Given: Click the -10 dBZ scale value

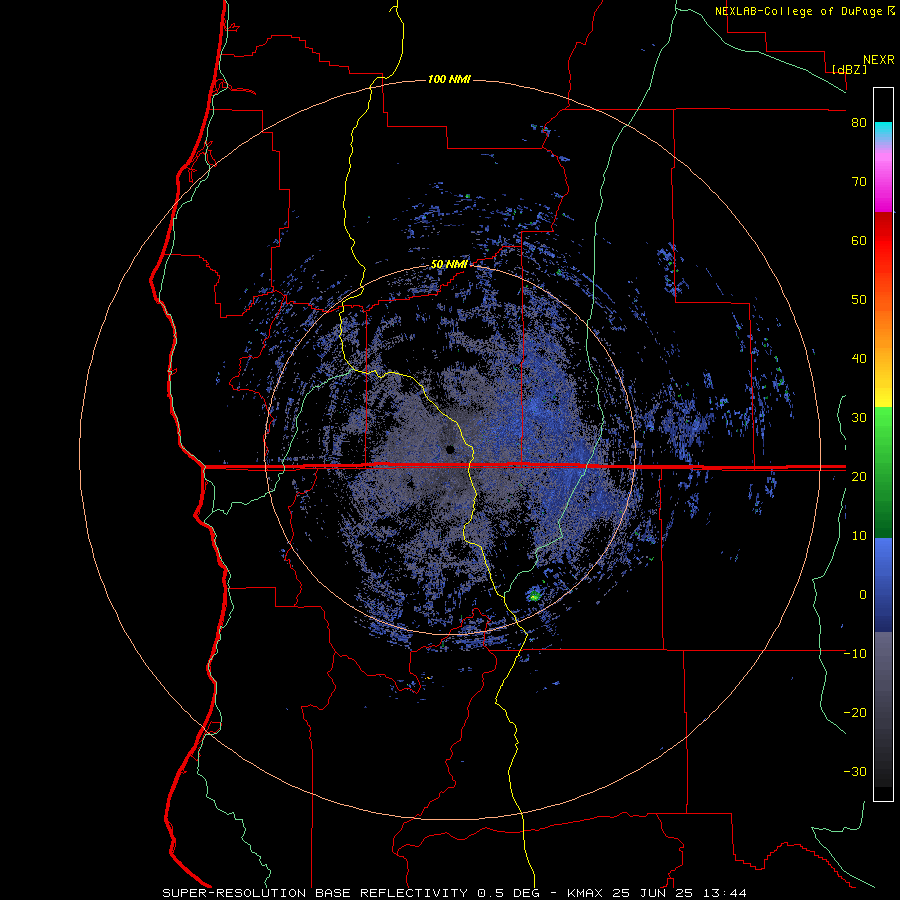Looking at the screenshot, I should [855, 653].
